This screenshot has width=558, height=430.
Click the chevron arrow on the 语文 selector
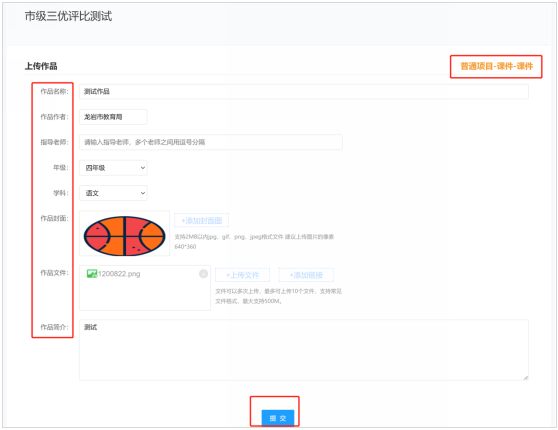(x=142, y=193)
